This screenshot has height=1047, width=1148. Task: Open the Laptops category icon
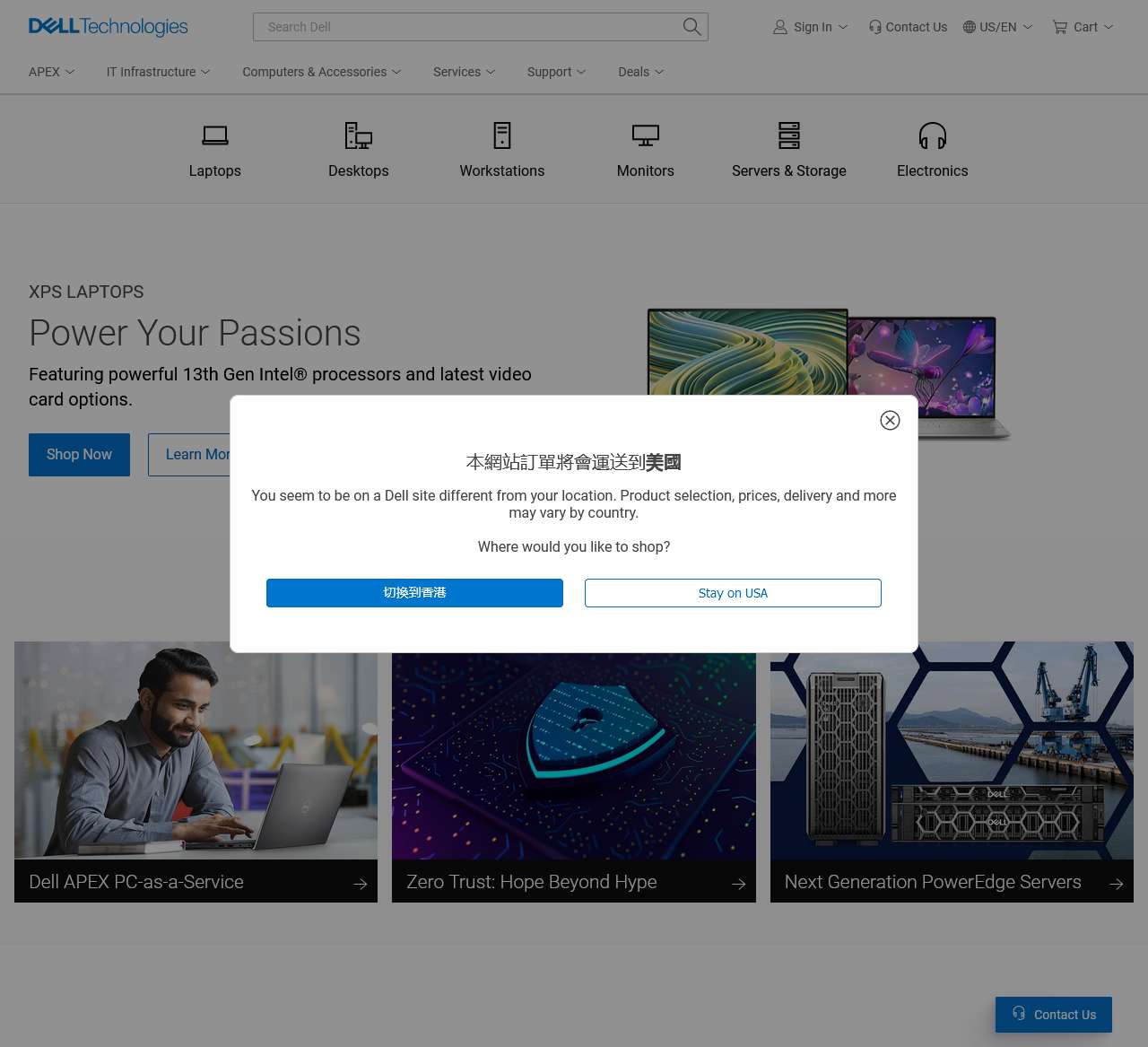(215, 135)
